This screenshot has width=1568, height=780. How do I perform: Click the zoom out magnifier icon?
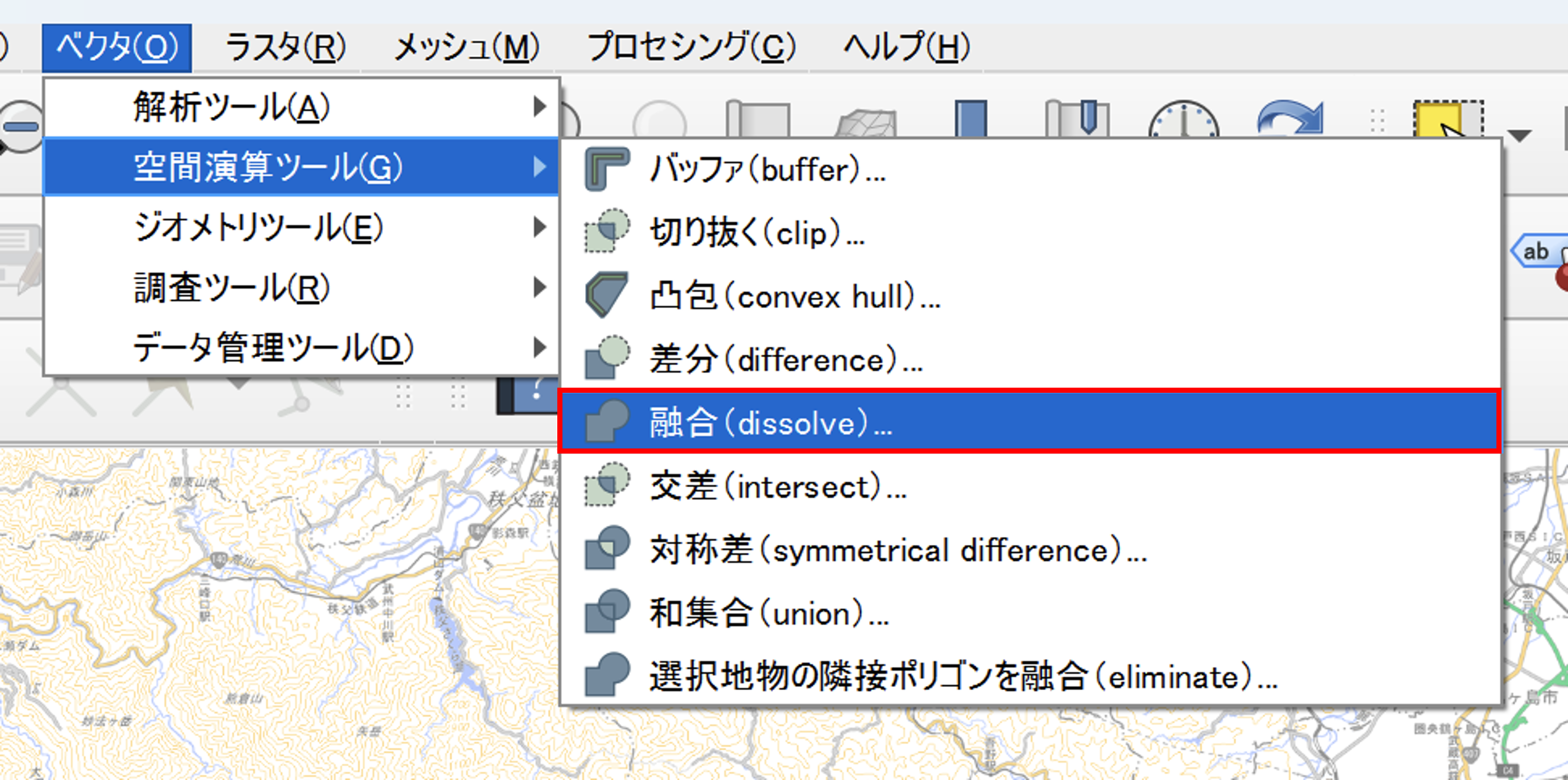[x=21, y=127]
